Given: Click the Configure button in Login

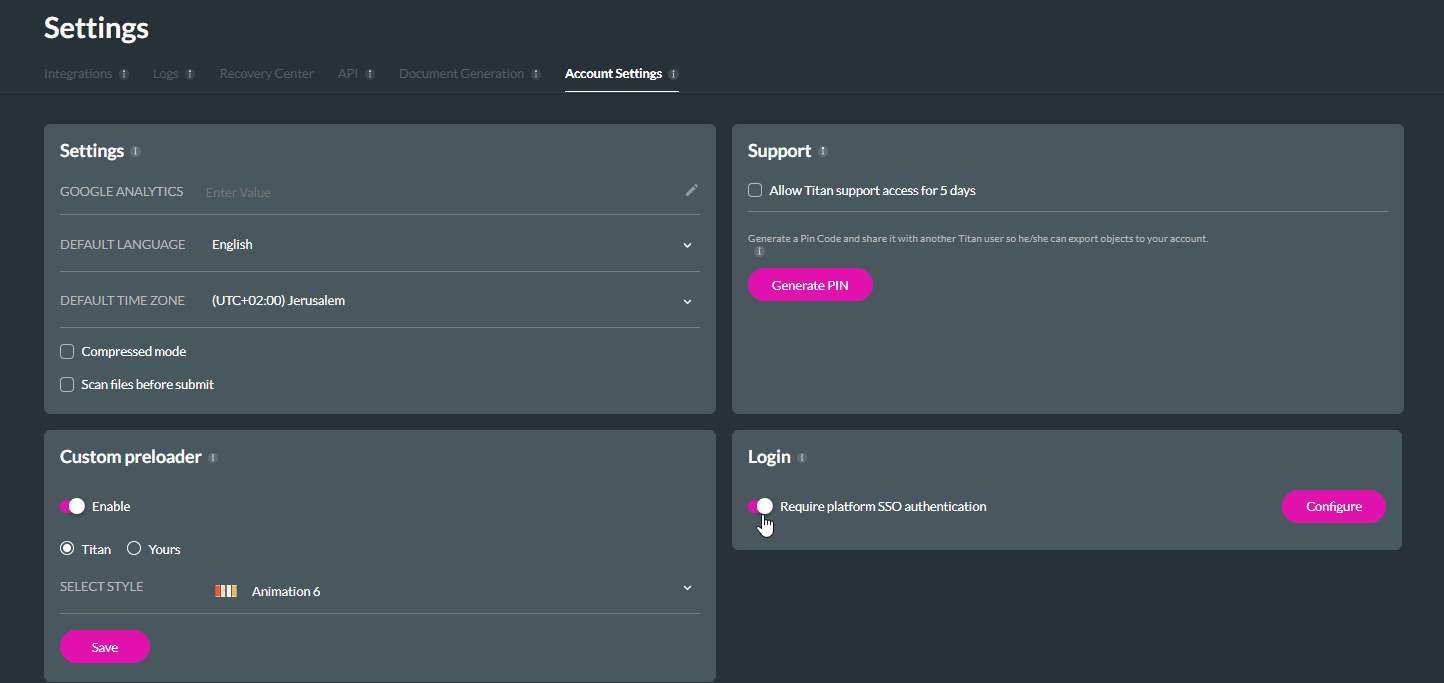Looking at the screenshot, I should [1333, 506].
